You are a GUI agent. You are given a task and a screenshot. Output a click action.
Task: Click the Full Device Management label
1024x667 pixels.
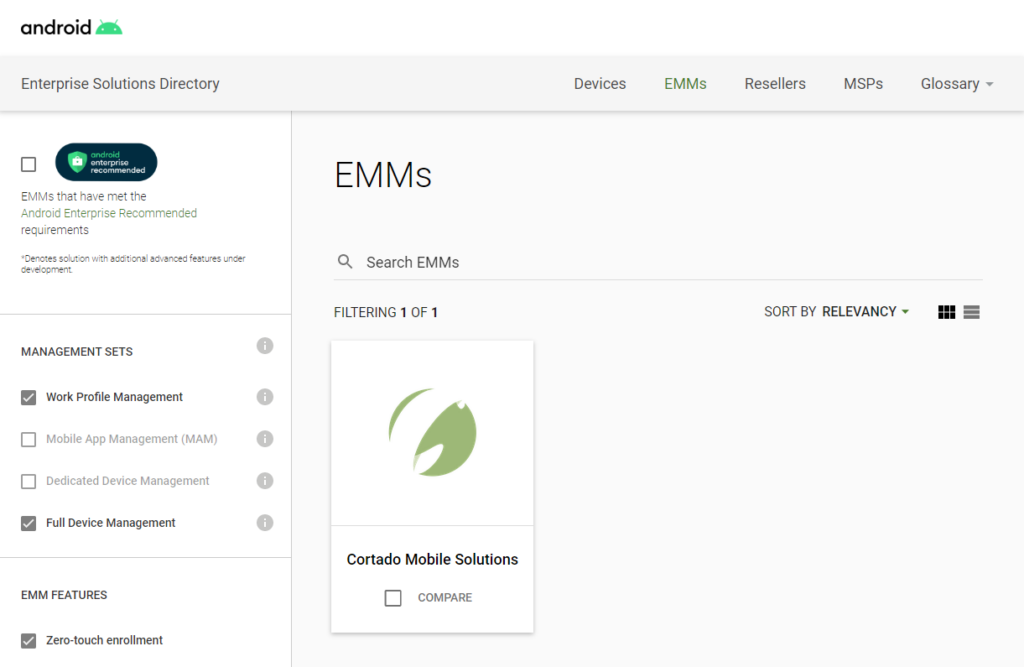pos(110,523)
